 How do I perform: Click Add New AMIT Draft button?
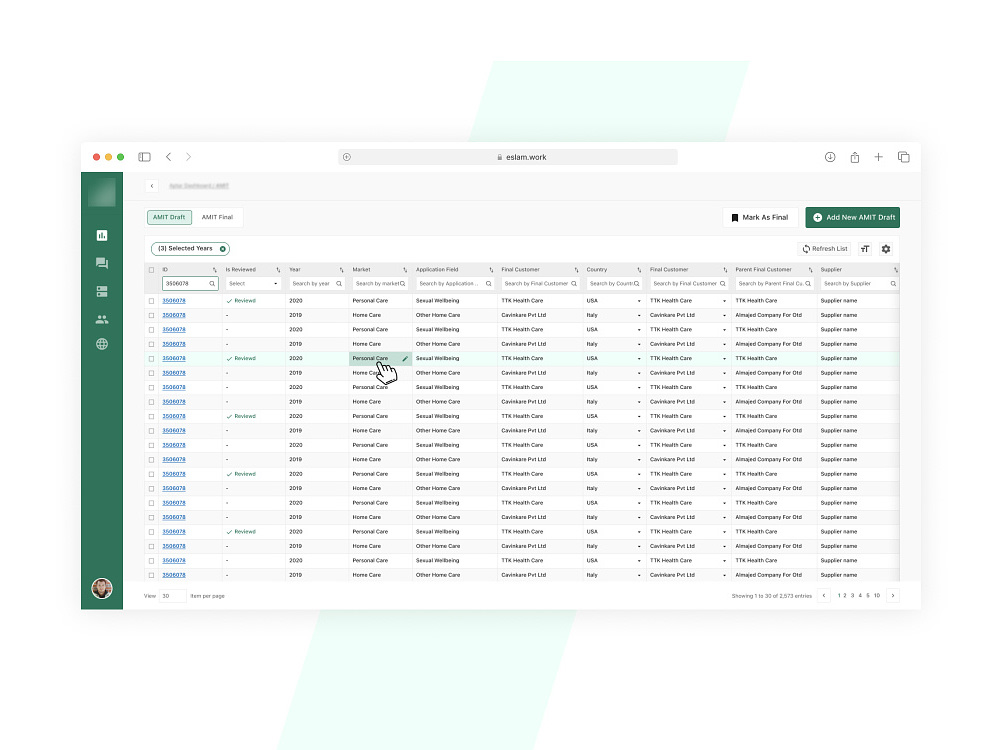853,217
